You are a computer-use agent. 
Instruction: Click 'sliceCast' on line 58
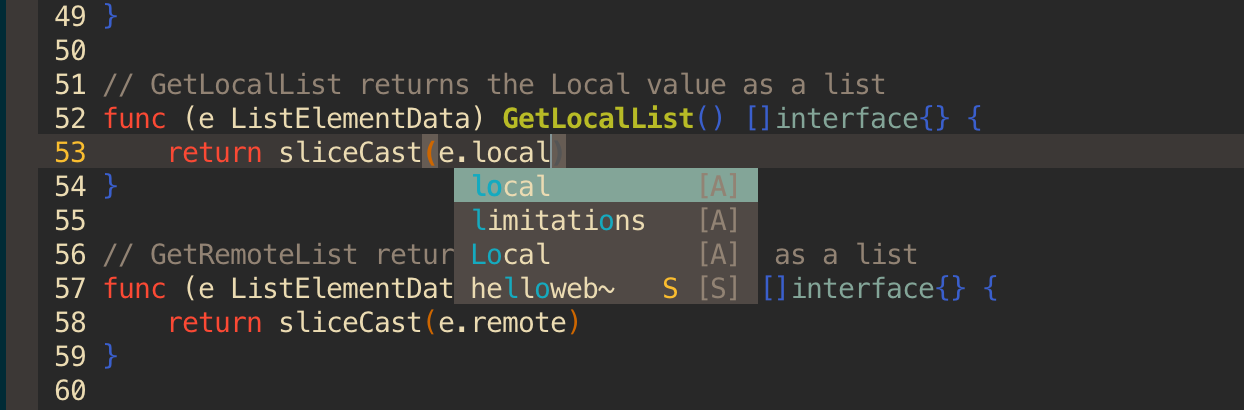(x=352, y=322)
